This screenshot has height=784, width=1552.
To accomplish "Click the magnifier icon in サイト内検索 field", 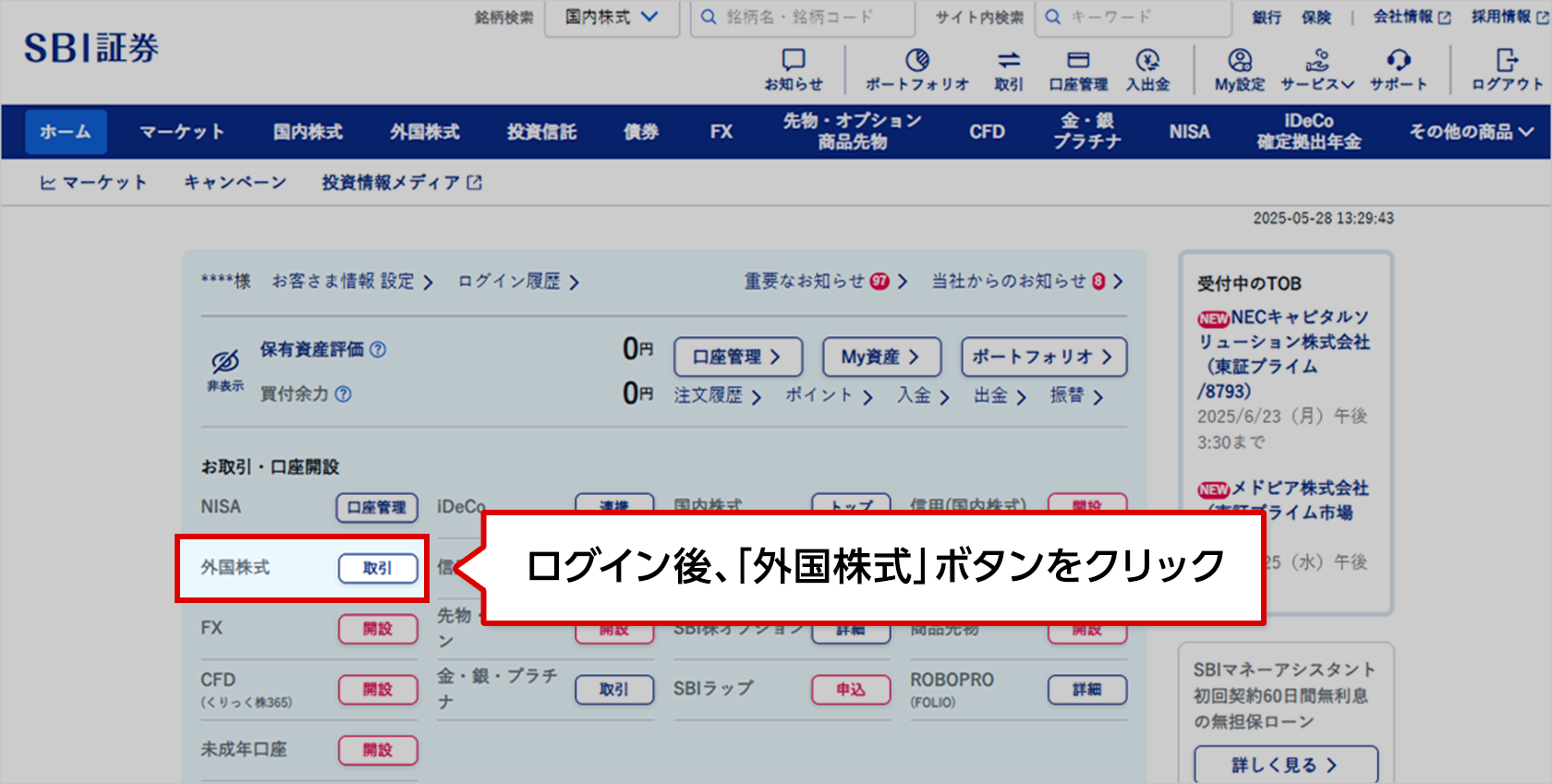I will click(1052, 18).
